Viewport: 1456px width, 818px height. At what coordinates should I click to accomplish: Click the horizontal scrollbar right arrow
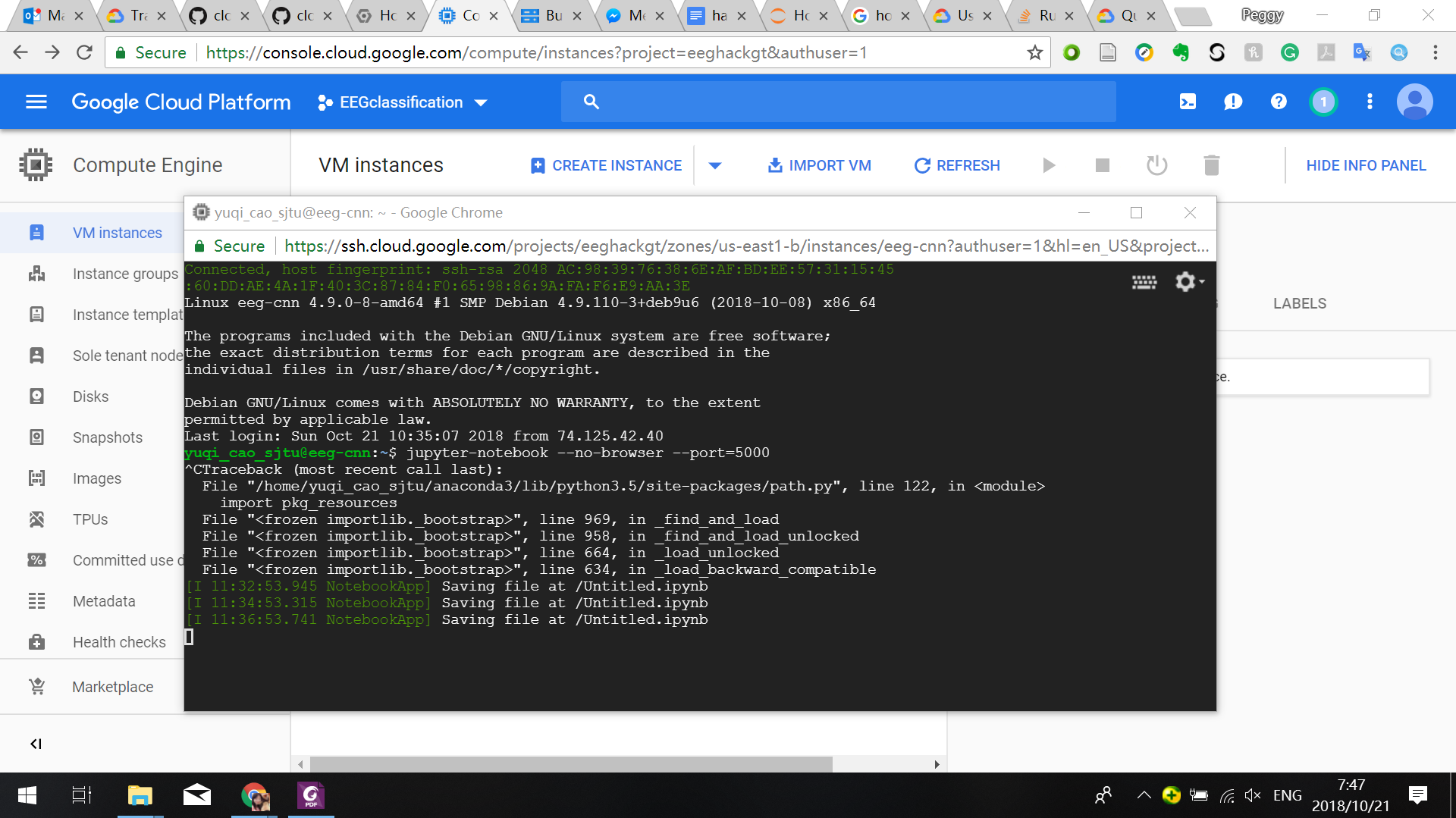point(937,764)
